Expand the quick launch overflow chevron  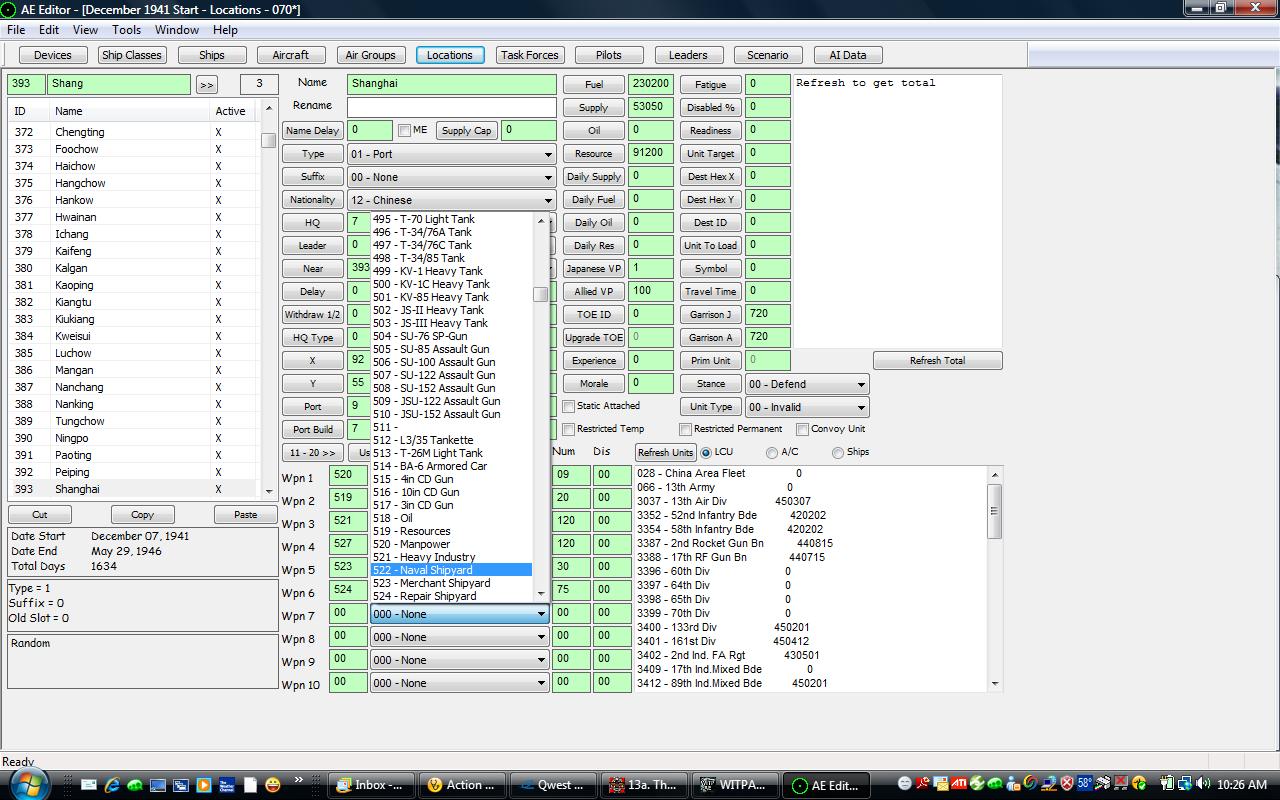pos(298,780)
